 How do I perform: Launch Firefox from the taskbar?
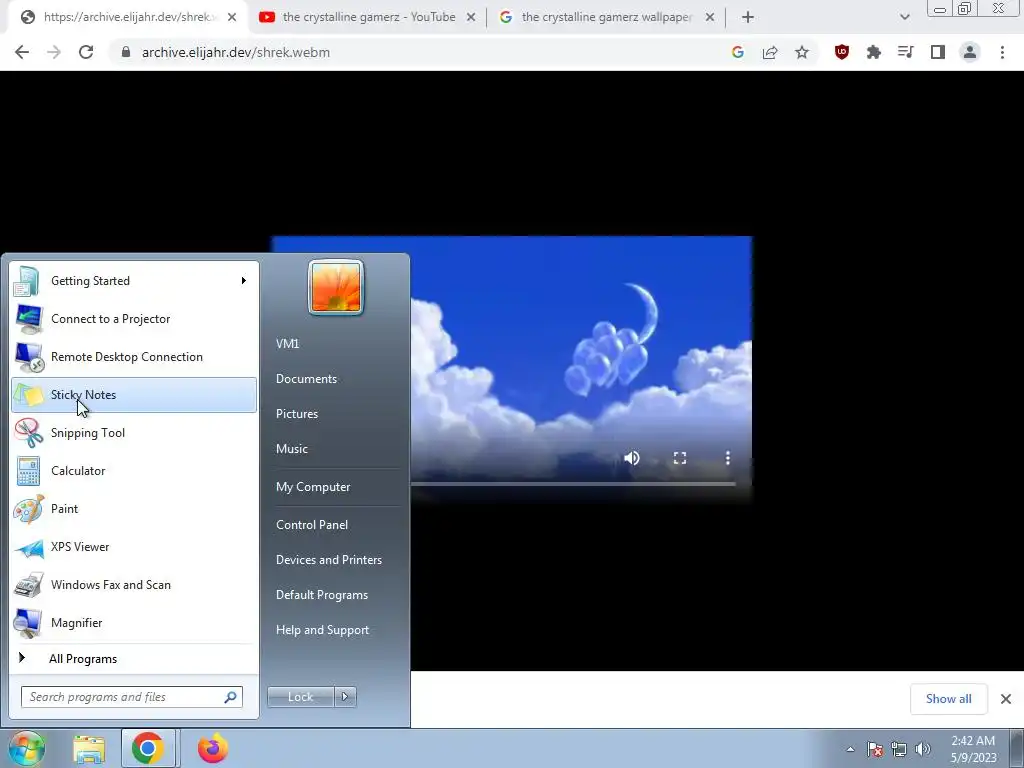212,748
